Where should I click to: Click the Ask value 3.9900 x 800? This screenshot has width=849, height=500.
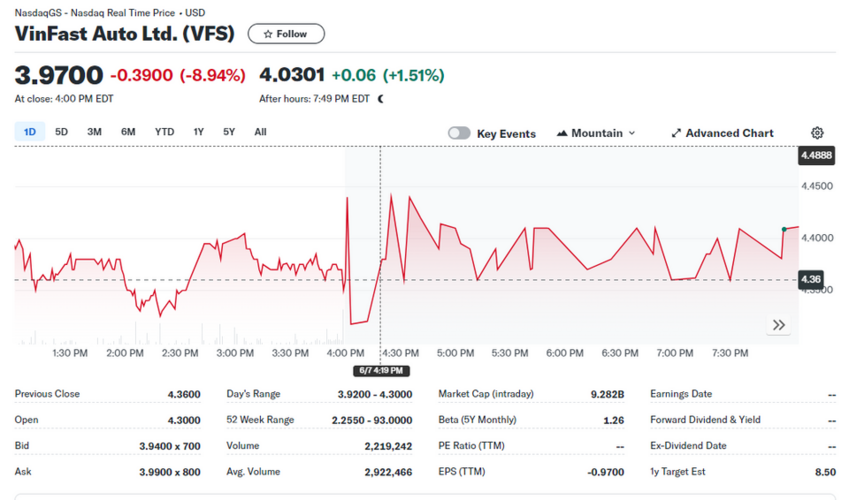[x=169, y=472]
